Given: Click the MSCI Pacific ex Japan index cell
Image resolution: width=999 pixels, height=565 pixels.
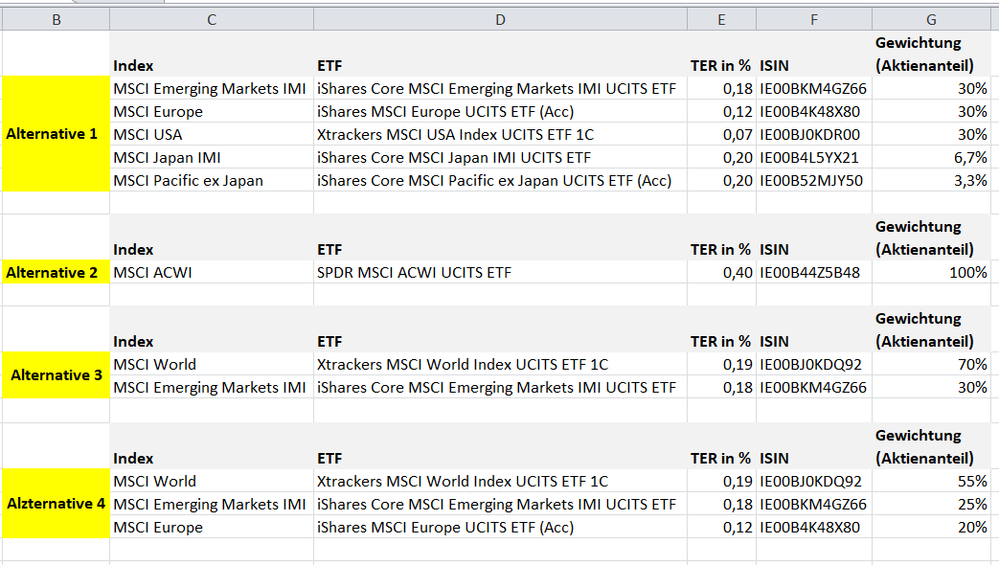Looking at the screenshot, I should [211, 180].
